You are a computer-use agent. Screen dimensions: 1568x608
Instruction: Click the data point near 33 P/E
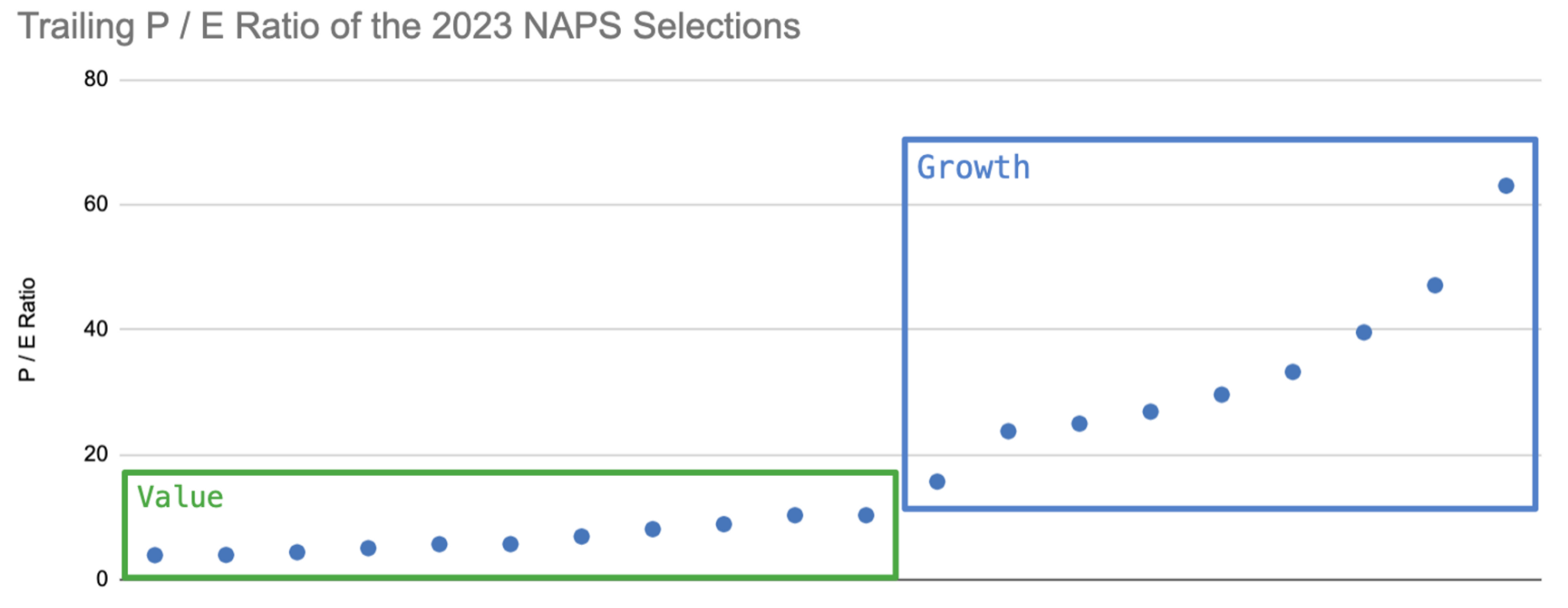pyautogui.click(x=1293, y=372)
